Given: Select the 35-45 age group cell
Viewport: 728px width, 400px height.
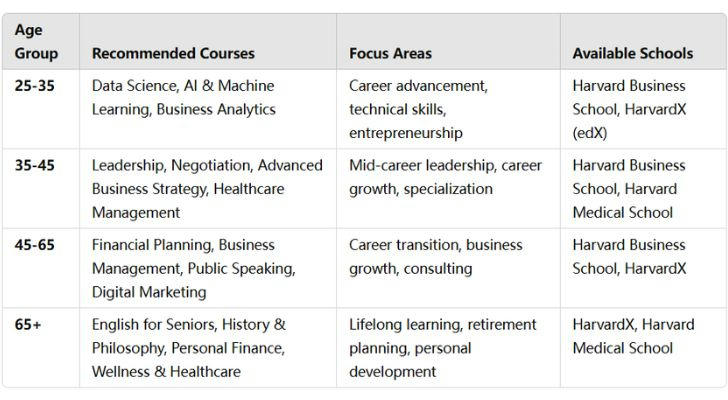Looking at the screenshot, I should coord(41,188).
